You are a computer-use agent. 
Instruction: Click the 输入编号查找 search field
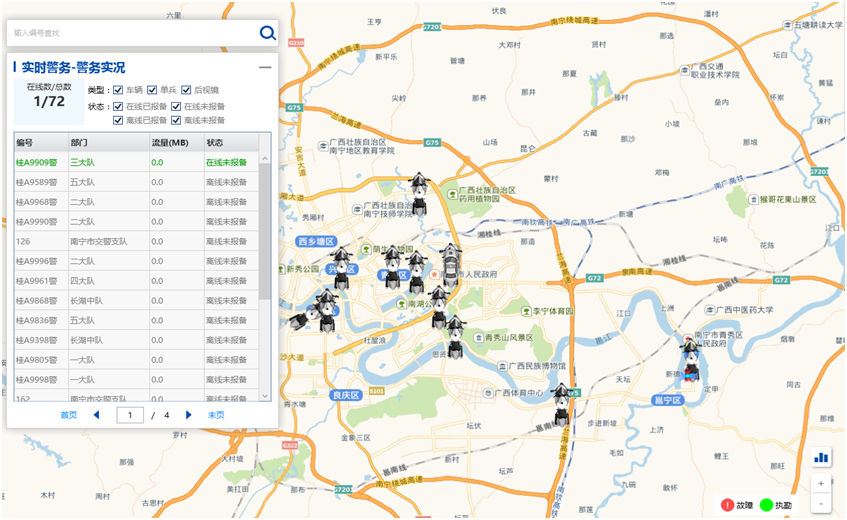130,33
